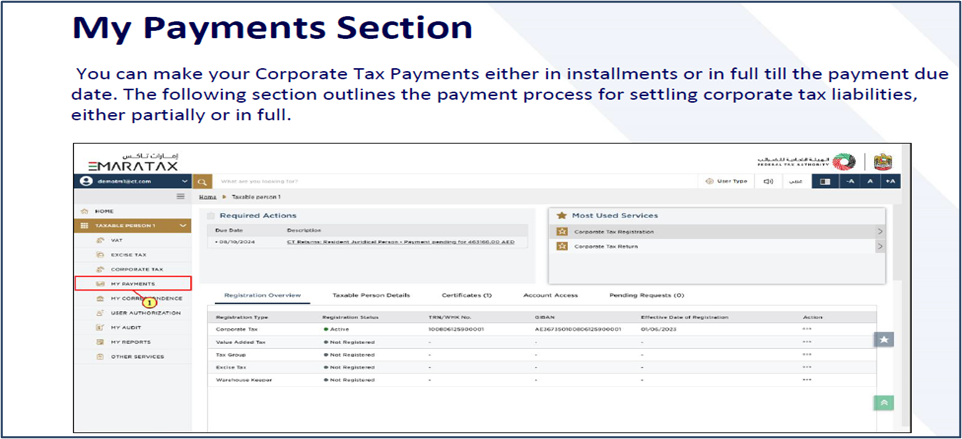Open the CT Returns payment pending link

pos(400,243)
